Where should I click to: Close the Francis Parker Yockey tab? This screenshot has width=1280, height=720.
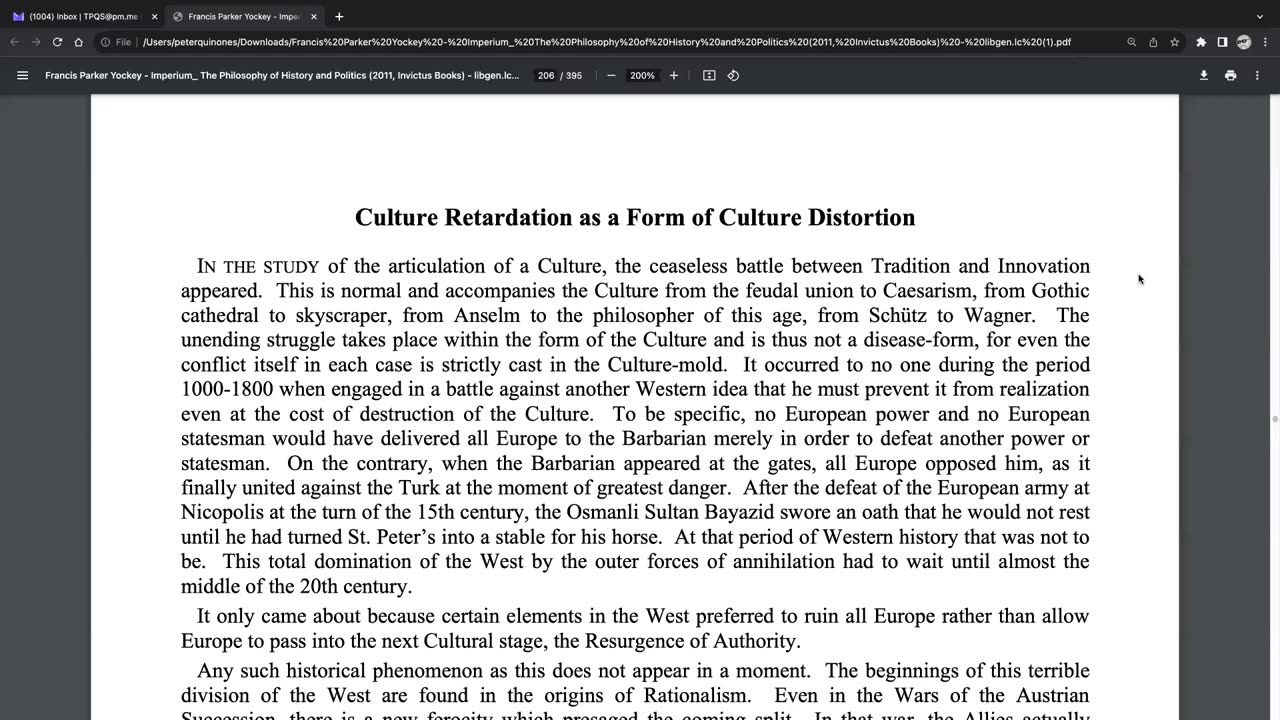click(x=314, y=17)
